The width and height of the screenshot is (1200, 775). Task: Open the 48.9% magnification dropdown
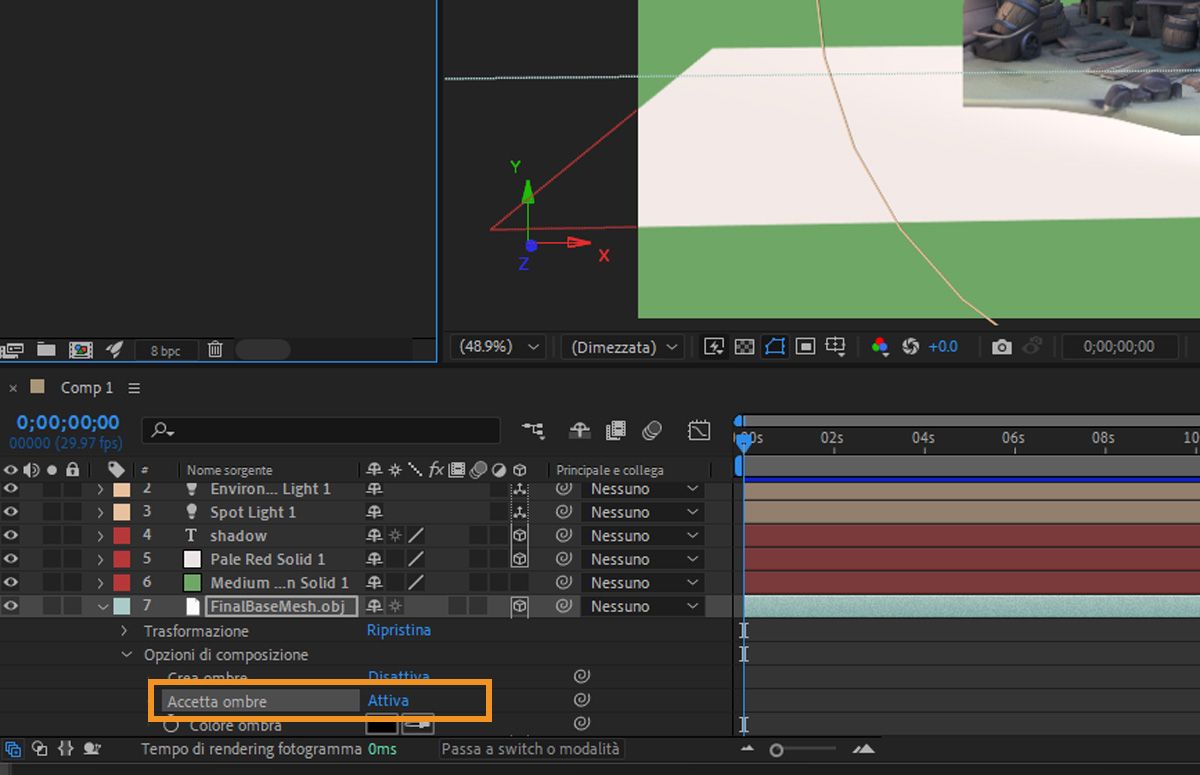[x=495, y=346]
